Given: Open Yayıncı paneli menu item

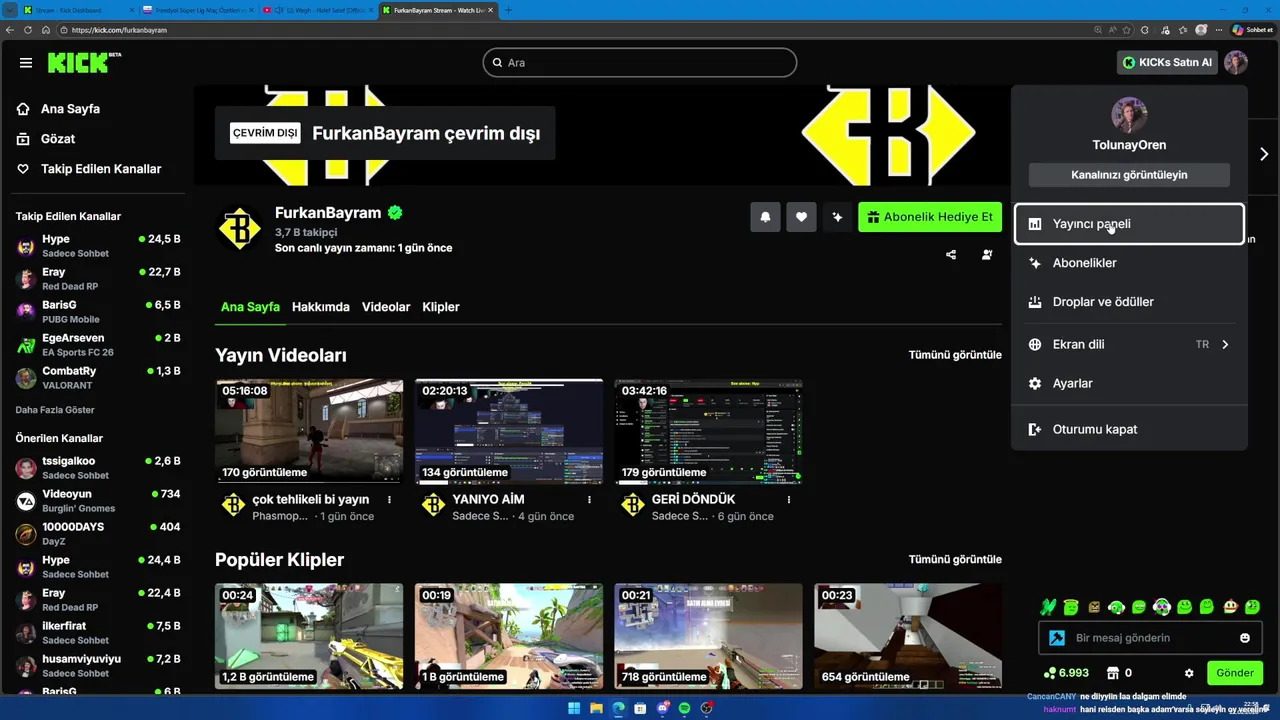Looking at the screenshot, I should 1129,224.
